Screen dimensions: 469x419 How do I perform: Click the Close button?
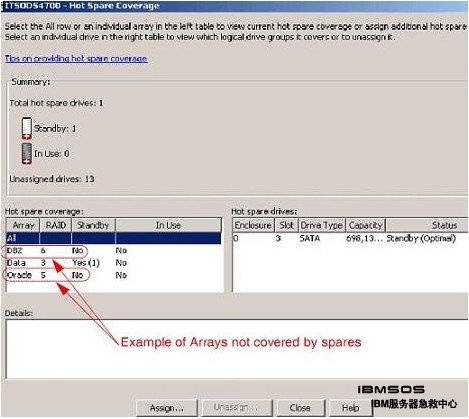pyautogui.click(x=300, y=408)
